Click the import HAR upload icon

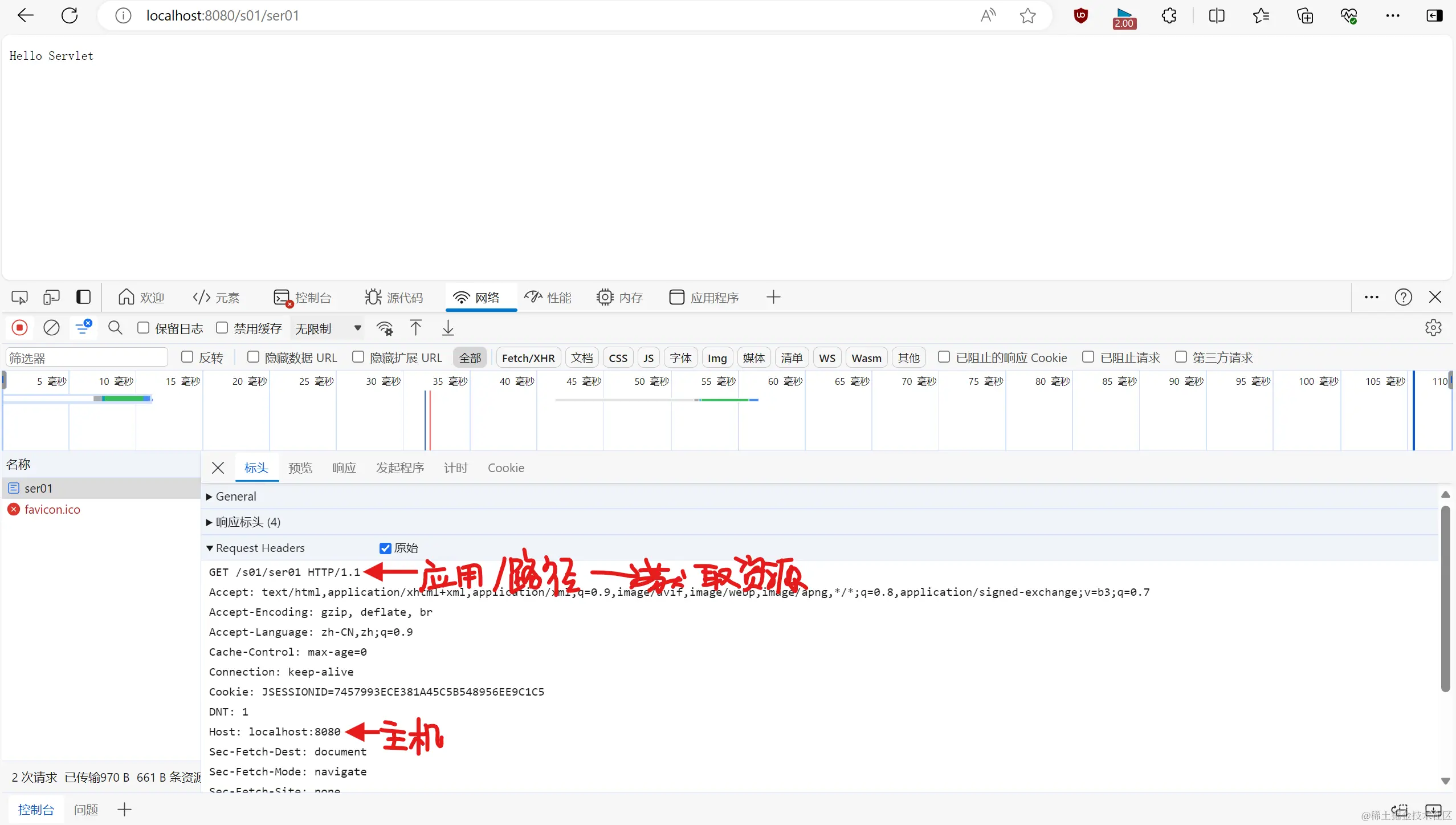[x=415, y=328]
